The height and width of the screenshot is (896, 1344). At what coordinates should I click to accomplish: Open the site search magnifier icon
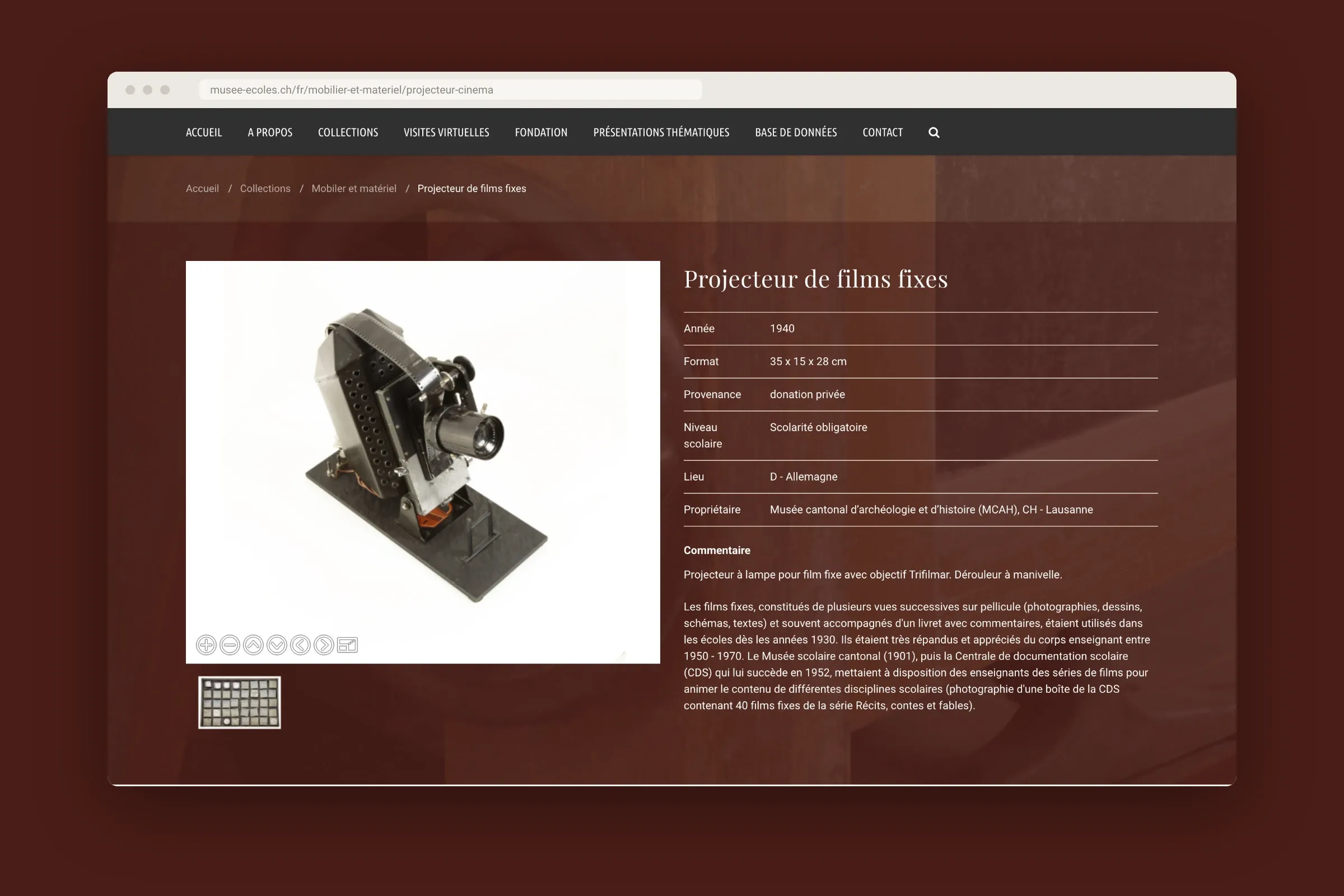934,133
